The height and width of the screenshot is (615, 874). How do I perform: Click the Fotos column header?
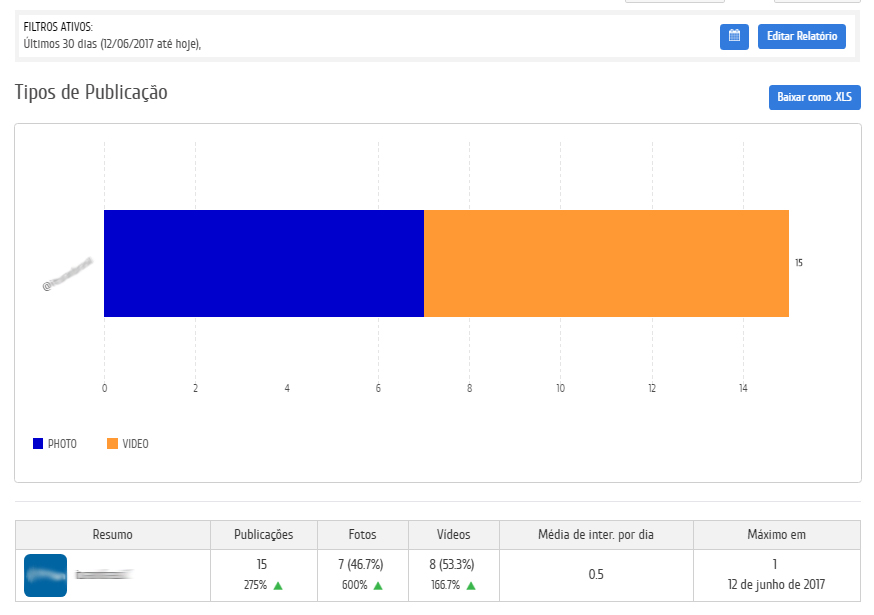click(x=362, y=535)
